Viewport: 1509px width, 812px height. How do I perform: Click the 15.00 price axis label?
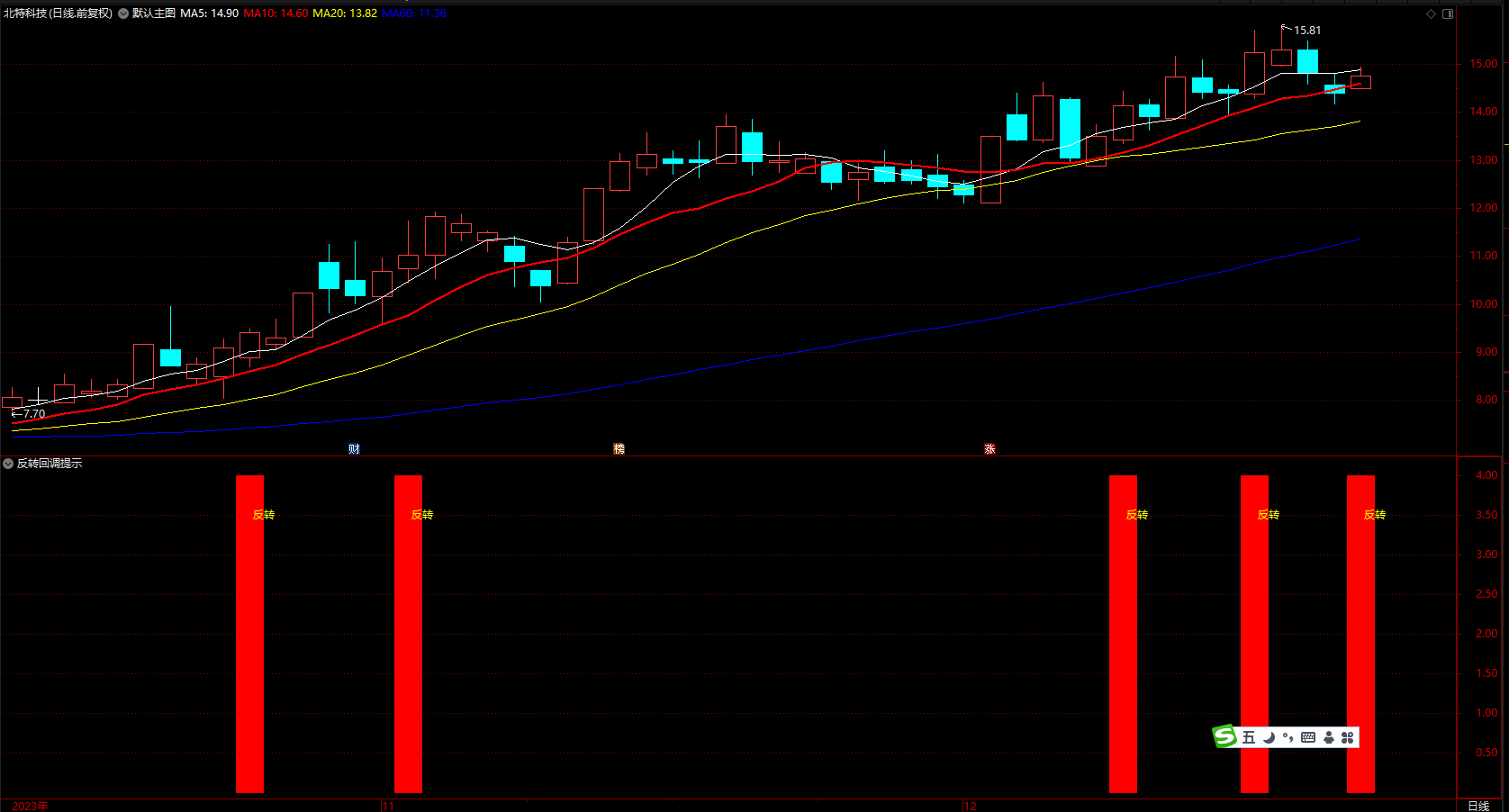click(1484, 64)
